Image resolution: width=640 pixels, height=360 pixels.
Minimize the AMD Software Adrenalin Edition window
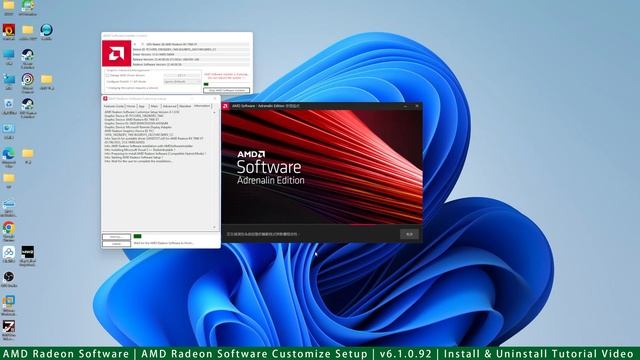405,106
